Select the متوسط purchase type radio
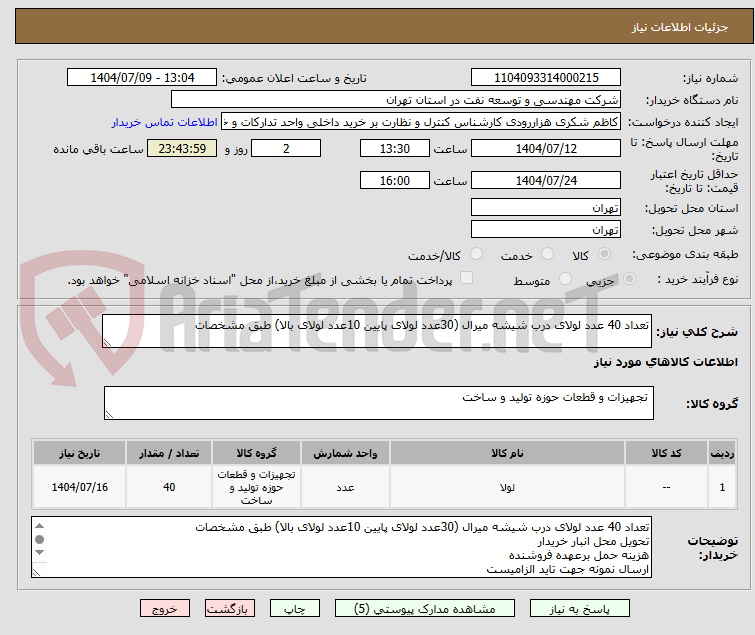 tap(565, 278)
